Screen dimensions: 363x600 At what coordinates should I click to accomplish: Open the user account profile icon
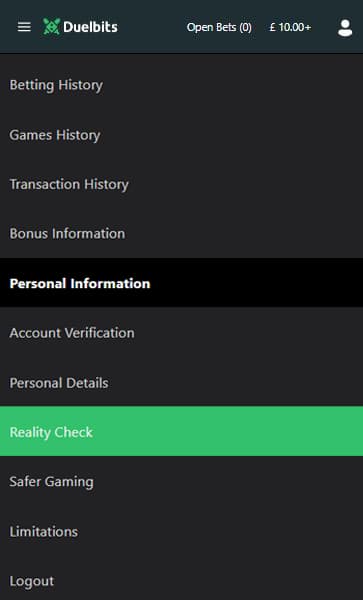point(345,28)
